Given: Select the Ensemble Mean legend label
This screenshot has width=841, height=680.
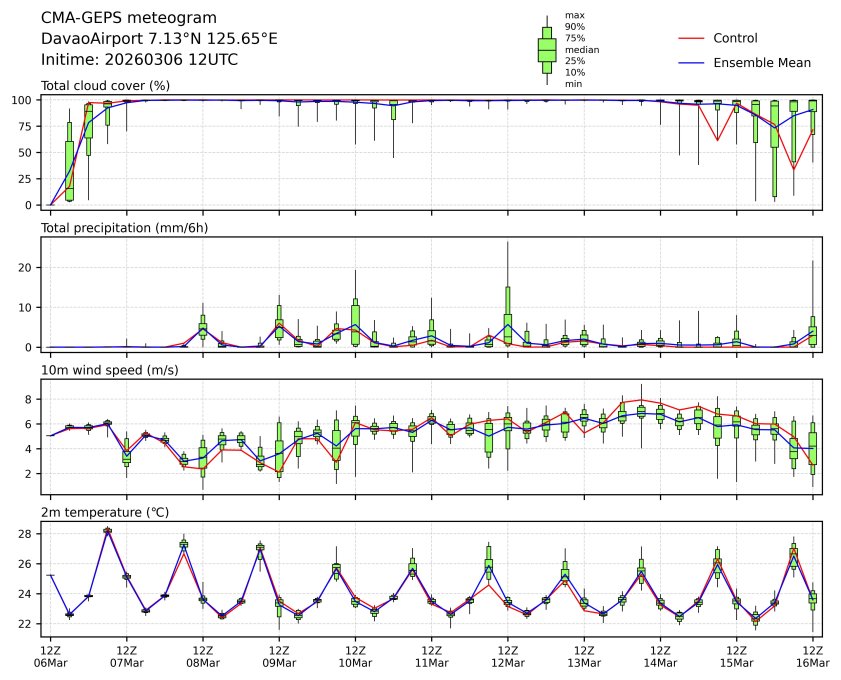Looking at the screenshot, I should [x=761, y=63].
